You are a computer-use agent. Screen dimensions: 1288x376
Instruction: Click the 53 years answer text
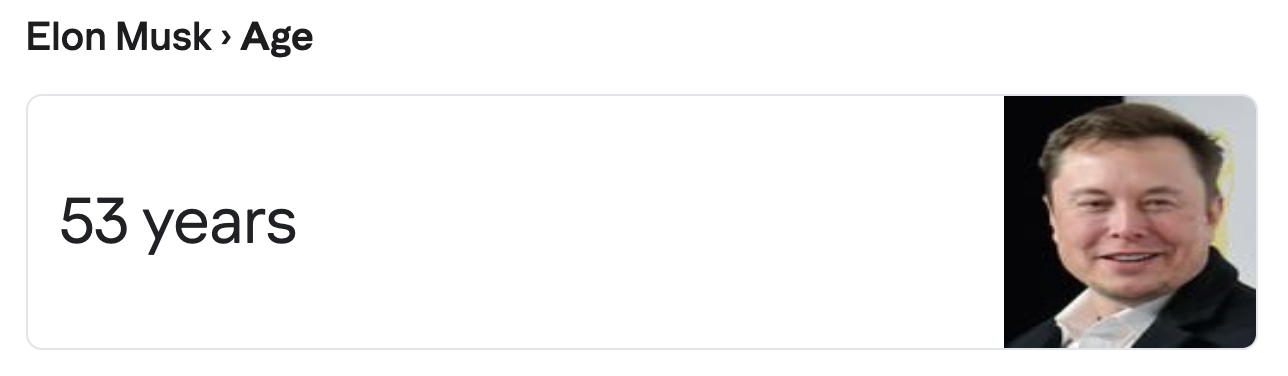178,222
